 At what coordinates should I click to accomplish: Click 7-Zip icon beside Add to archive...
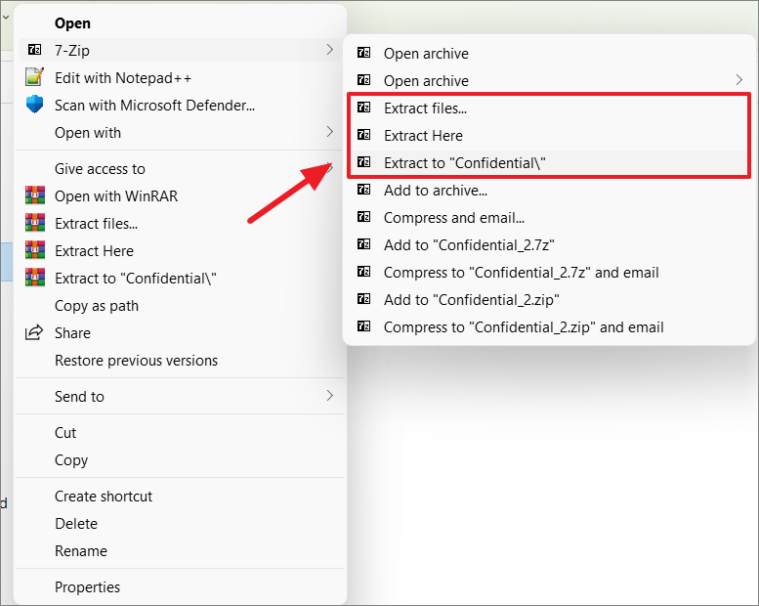click(364, 190)
